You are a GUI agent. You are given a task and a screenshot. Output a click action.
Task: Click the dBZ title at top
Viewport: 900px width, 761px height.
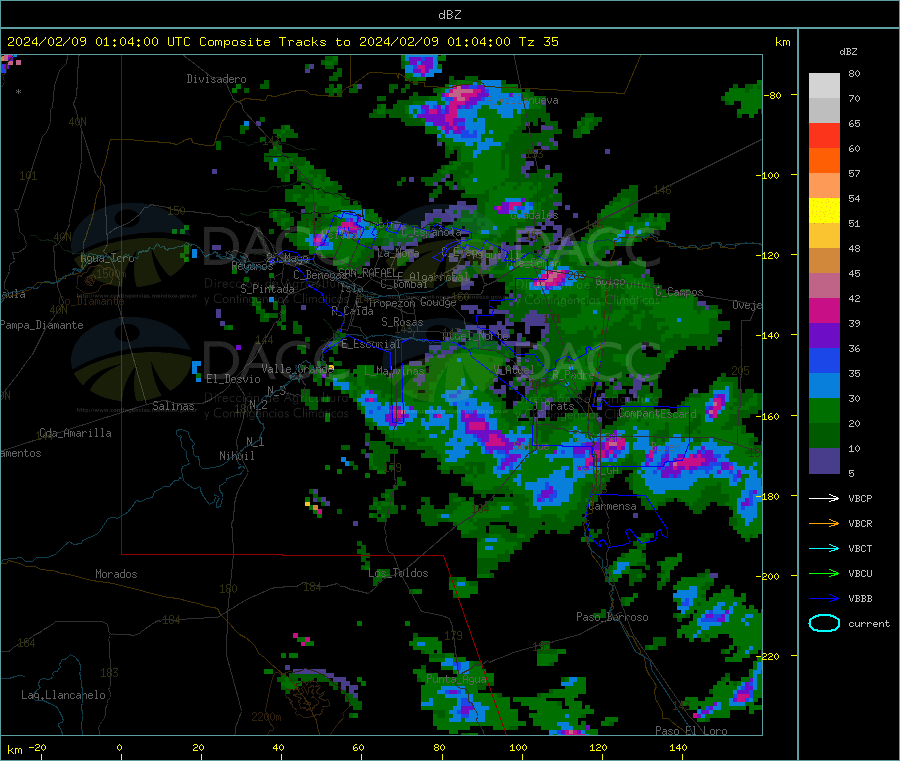(449, 15)
